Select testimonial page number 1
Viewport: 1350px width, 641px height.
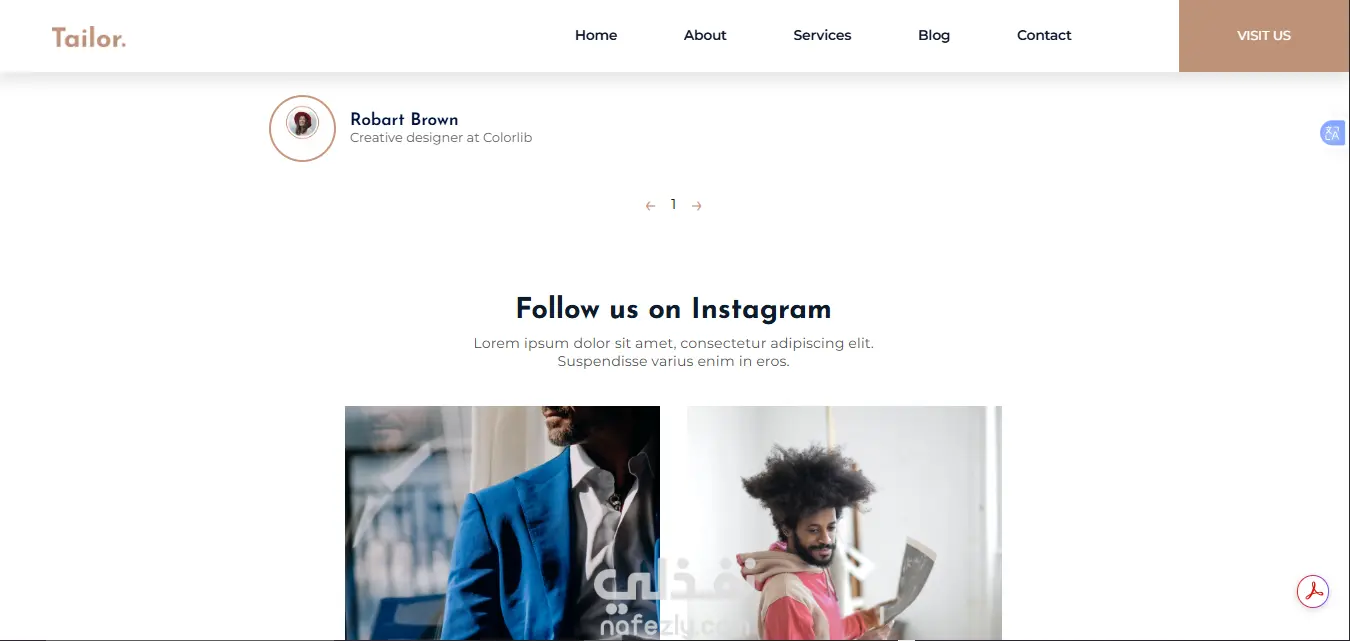pyautogui.click(x=673, y=205)
